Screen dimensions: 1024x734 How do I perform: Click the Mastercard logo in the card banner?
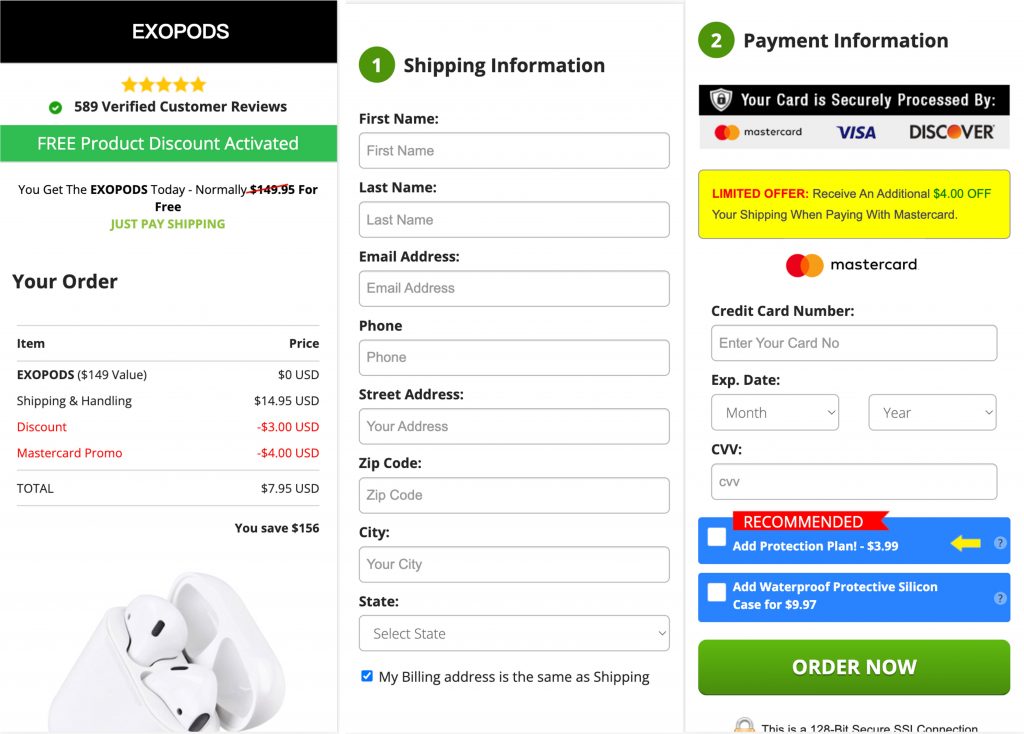[758, 132]
